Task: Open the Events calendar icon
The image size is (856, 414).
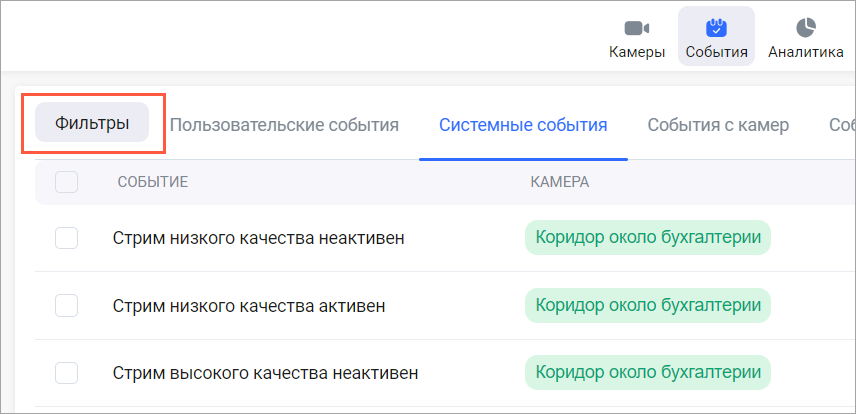Action: [716, 28]
